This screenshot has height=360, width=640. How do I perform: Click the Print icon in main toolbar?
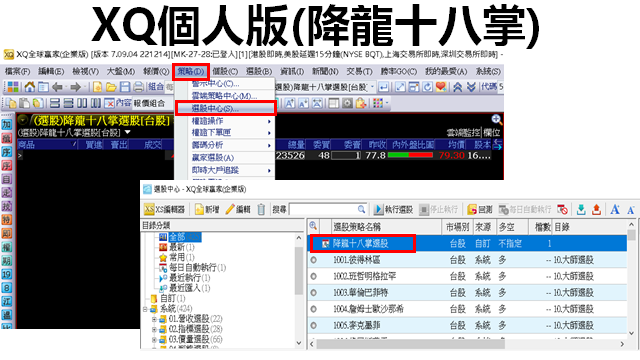click(x=139, y=87)
